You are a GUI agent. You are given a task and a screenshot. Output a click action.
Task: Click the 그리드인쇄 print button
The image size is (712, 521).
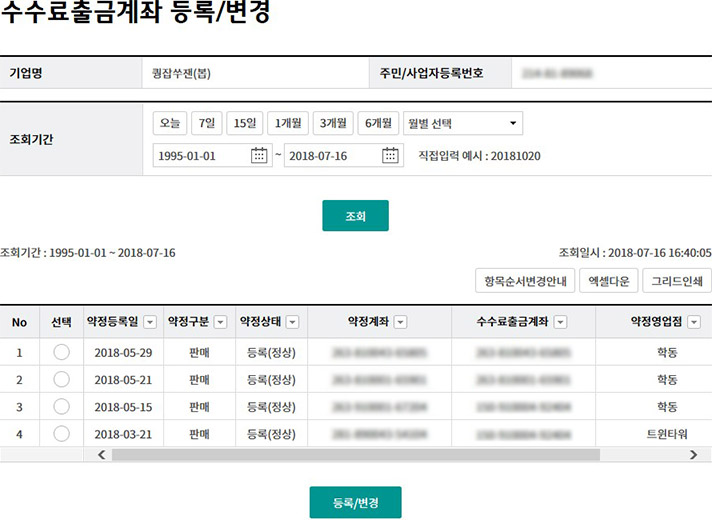676,281
